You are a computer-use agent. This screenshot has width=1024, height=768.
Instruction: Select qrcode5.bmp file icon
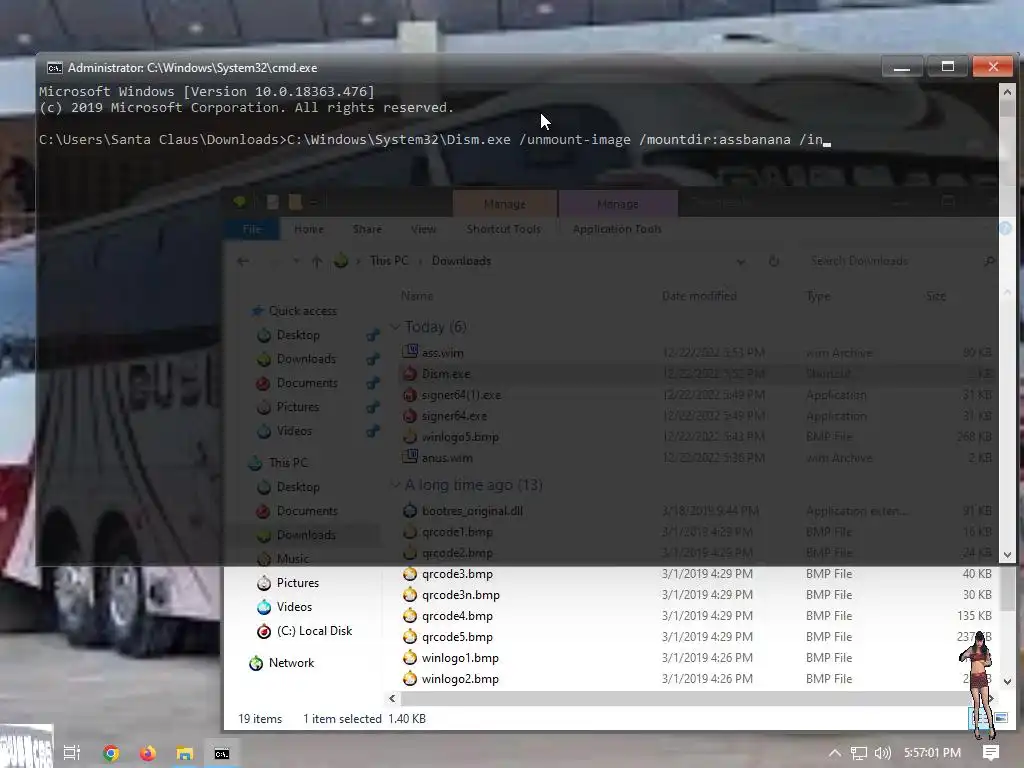coord(409,637)
